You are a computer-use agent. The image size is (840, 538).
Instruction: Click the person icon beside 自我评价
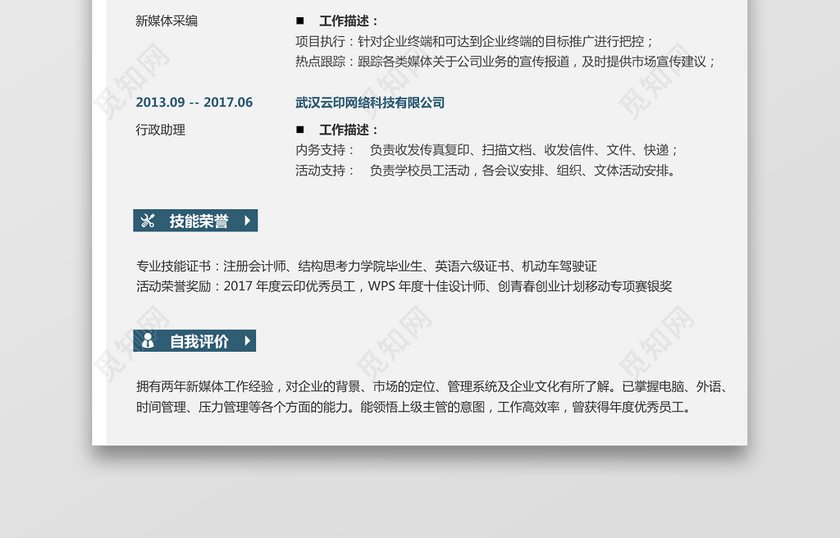pos(148,341)
